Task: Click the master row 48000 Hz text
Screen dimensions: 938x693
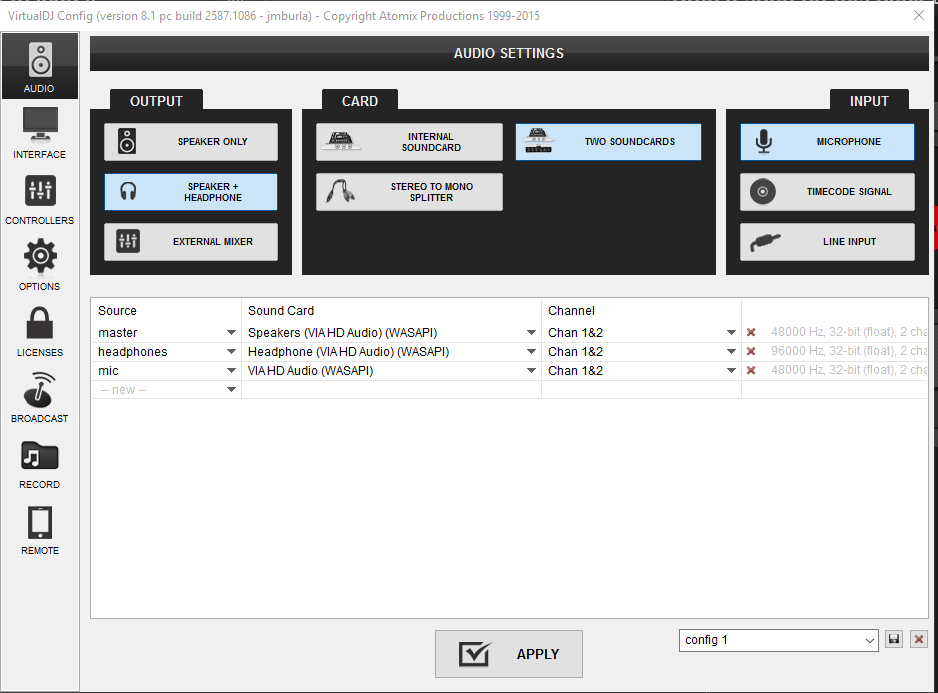Action: (849, 332)
